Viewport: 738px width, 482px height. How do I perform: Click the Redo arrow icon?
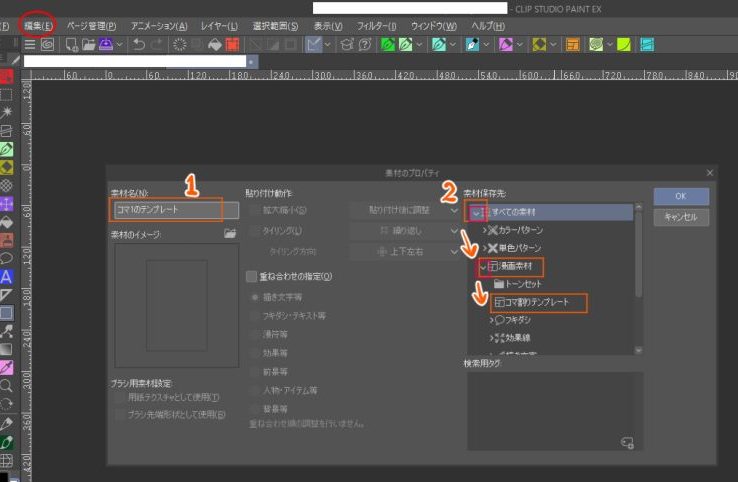coord(157,45)
